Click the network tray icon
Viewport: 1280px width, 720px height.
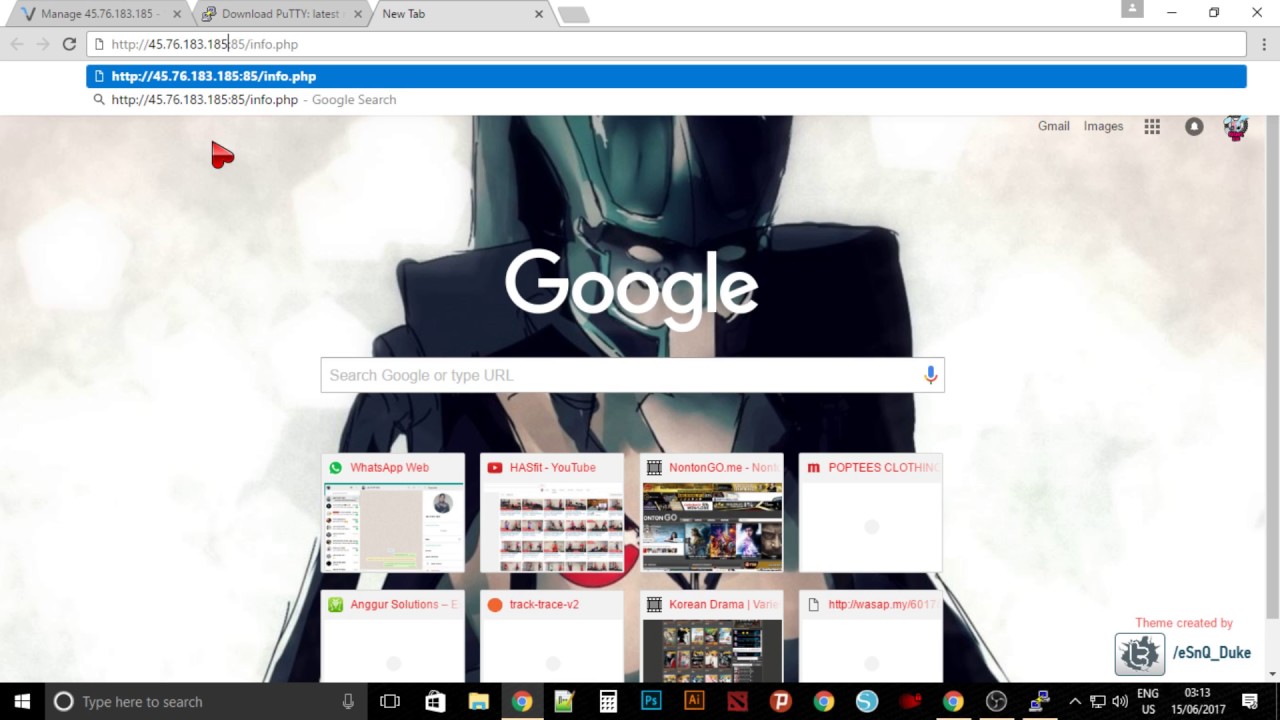point(1097,701)
